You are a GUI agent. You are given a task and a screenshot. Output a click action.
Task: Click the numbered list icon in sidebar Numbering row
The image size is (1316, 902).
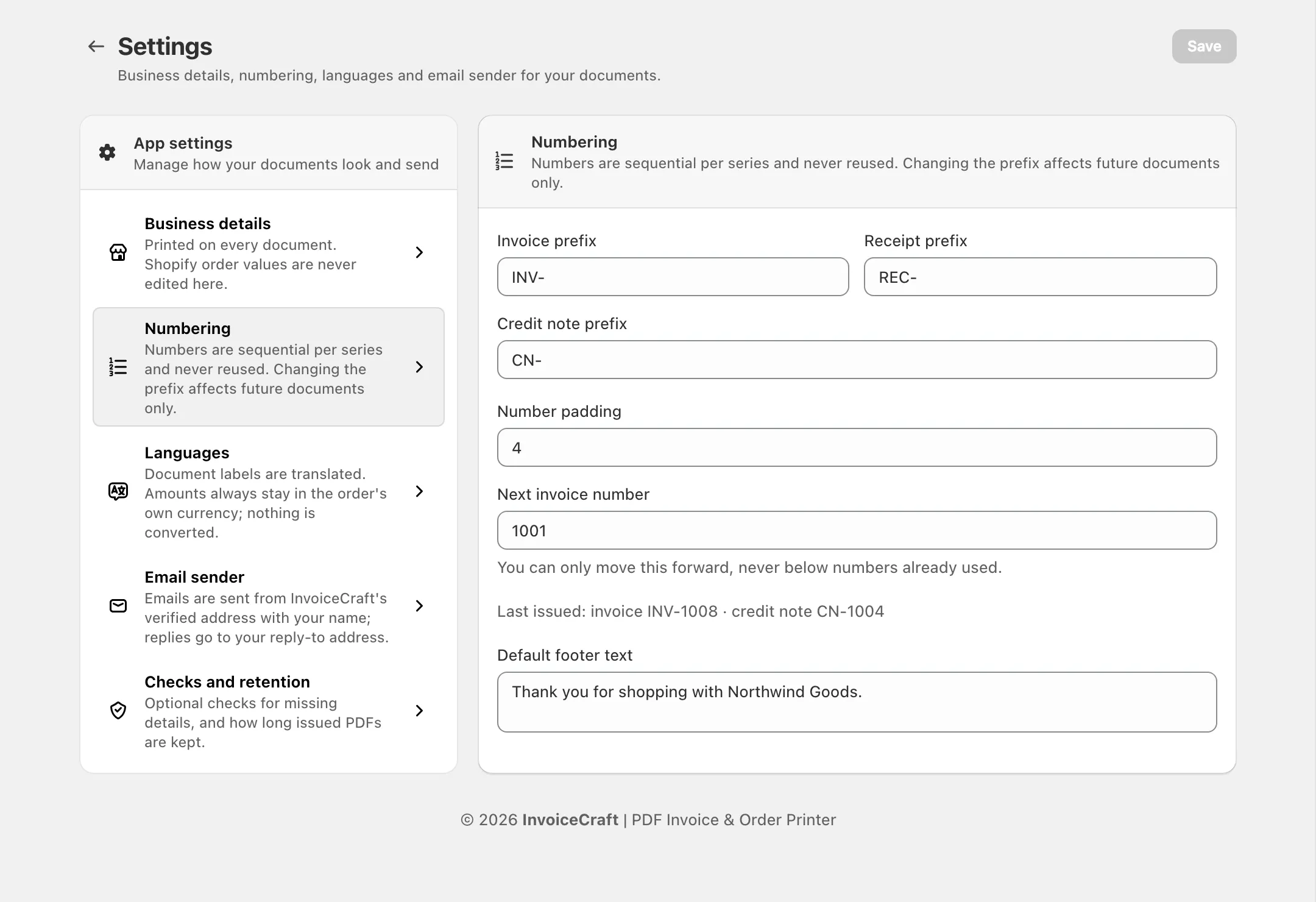click(x=118, y=367)
